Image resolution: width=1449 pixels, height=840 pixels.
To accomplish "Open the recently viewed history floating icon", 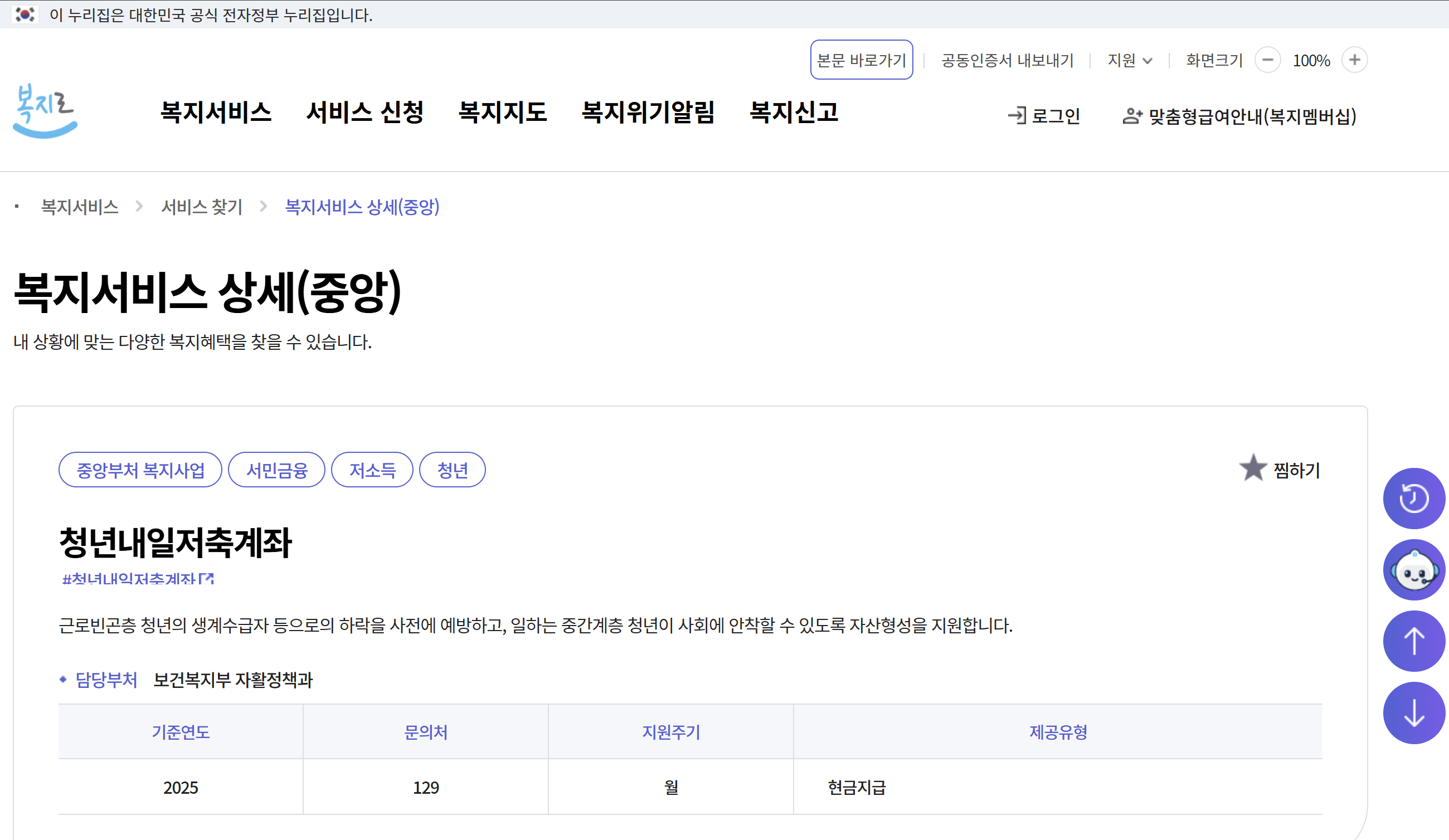I will tap(1414, 498).
